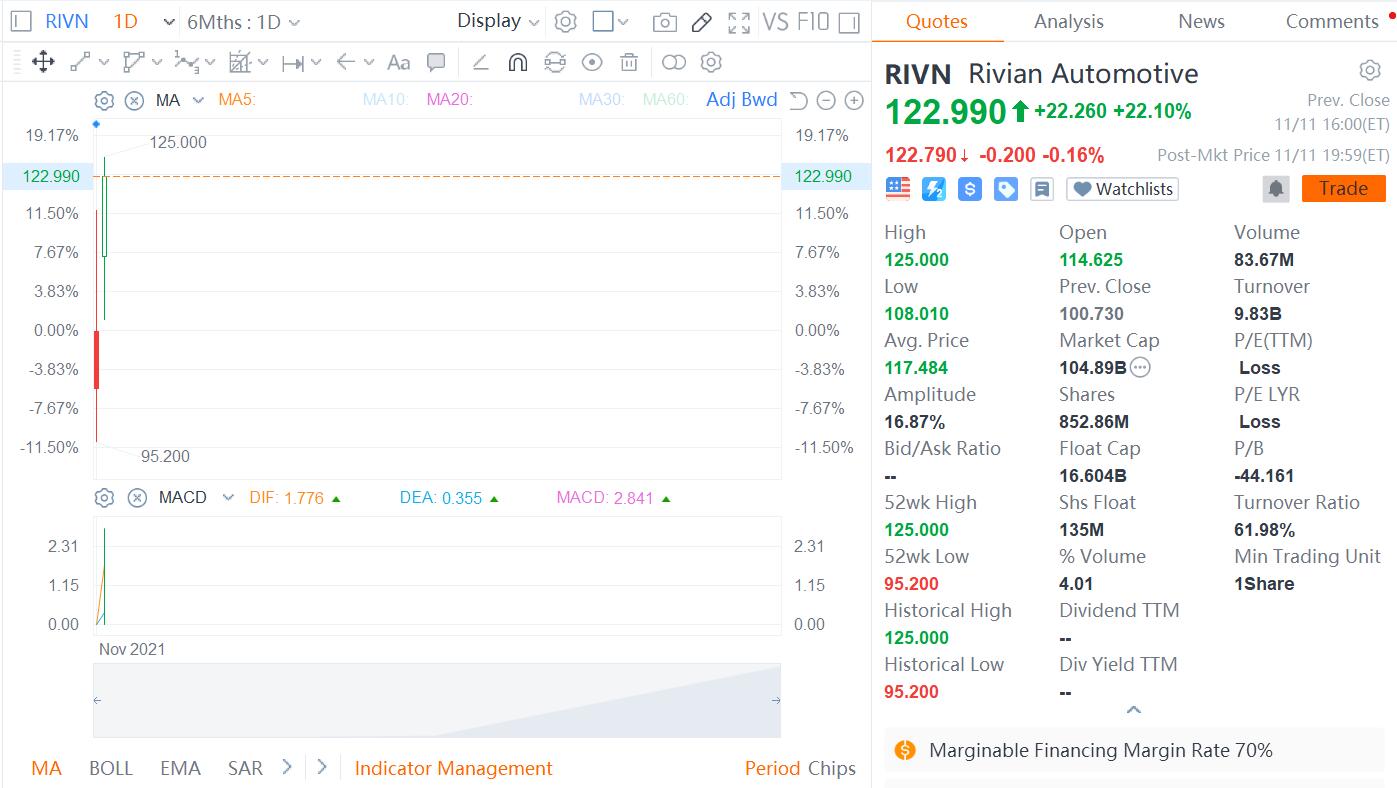
Task: Toggle the right quotes panel
Action: (x=849, y=22)
